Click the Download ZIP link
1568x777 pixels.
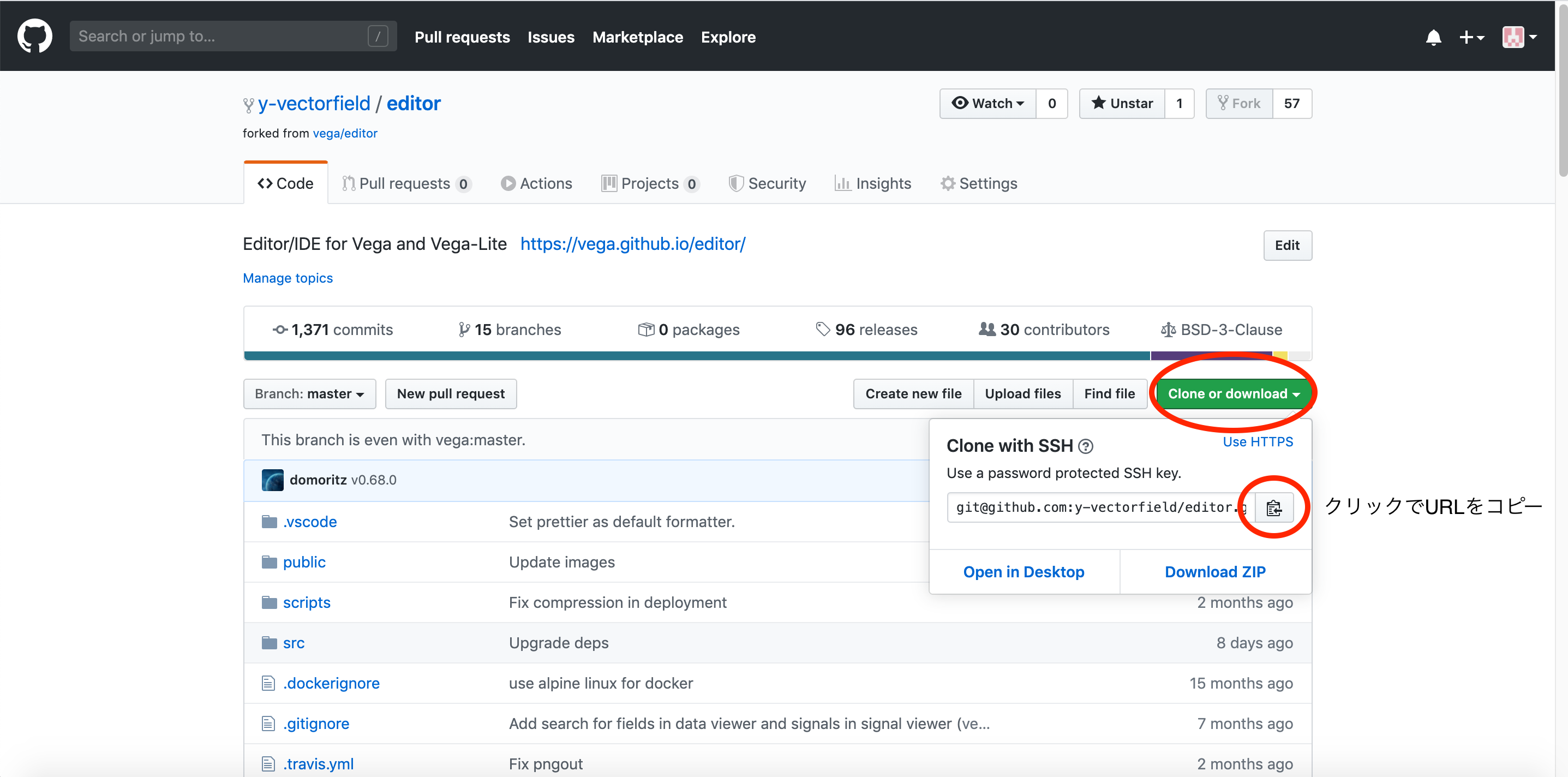click(1215, 572)
